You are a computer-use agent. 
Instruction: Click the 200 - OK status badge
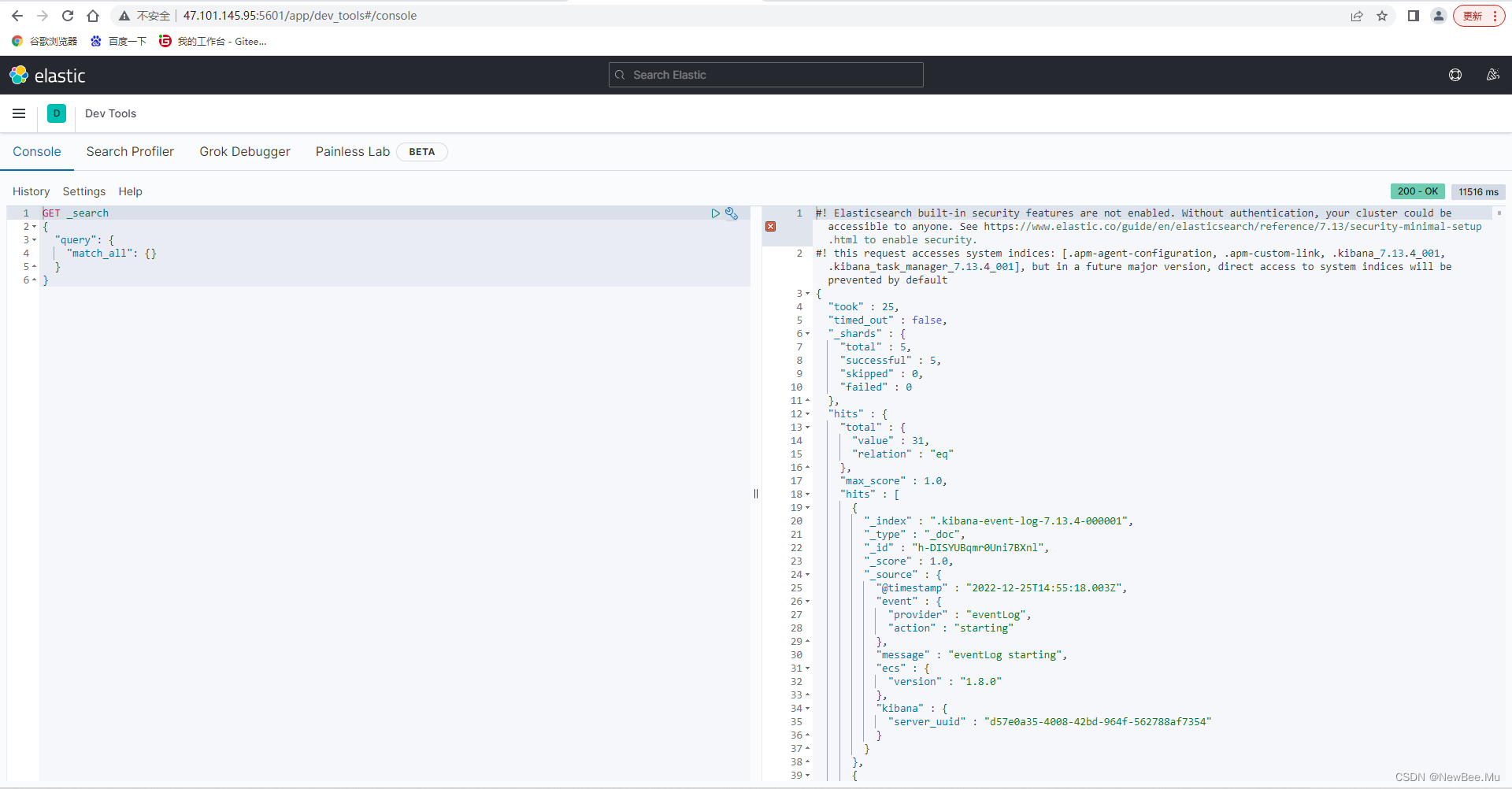coord(1417,191)
